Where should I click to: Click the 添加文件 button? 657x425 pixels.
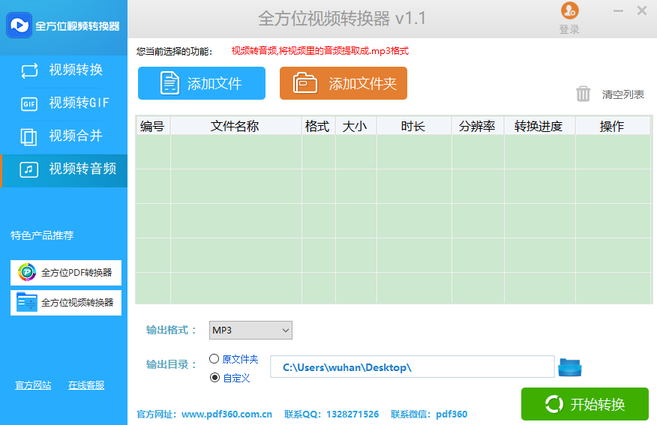pos(202,83)
